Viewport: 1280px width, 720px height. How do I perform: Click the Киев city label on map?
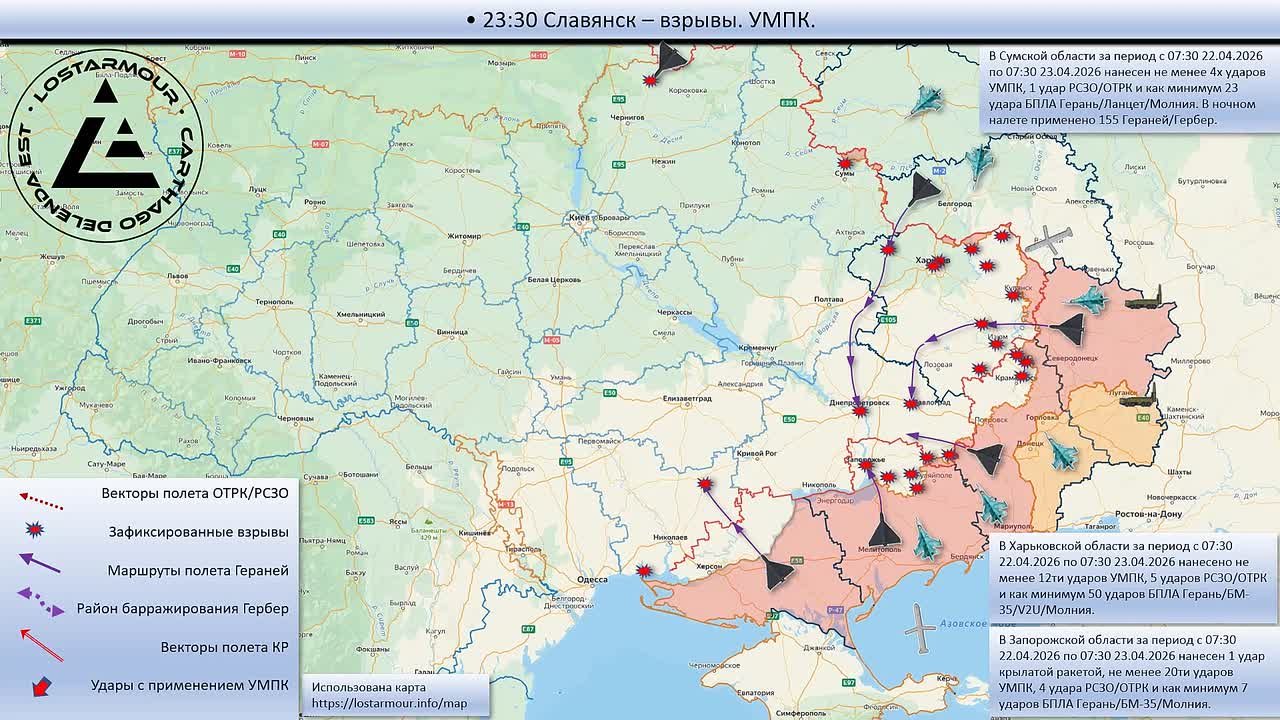578,216
